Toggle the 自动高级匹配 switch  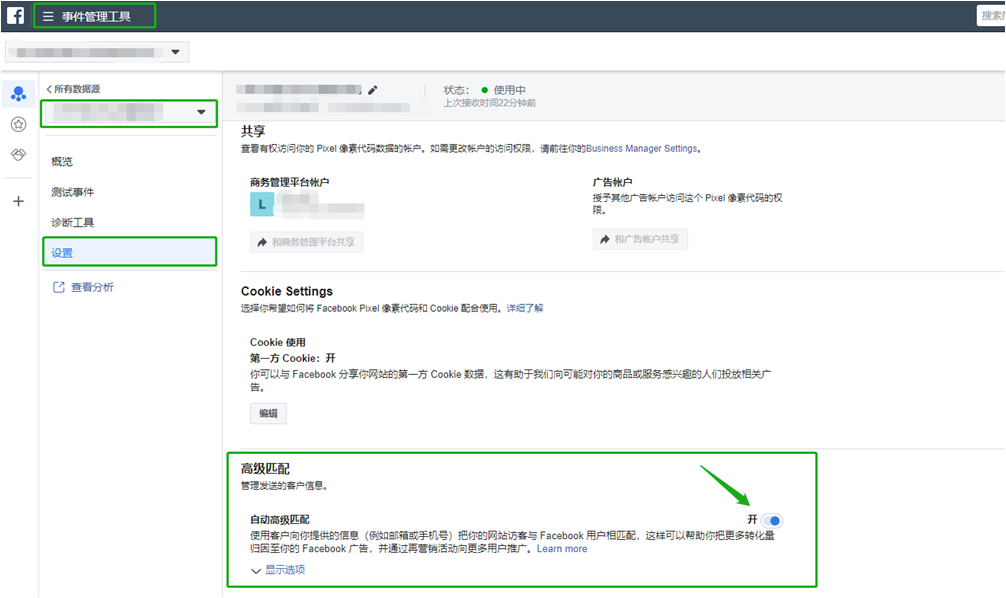click(772, 520)
